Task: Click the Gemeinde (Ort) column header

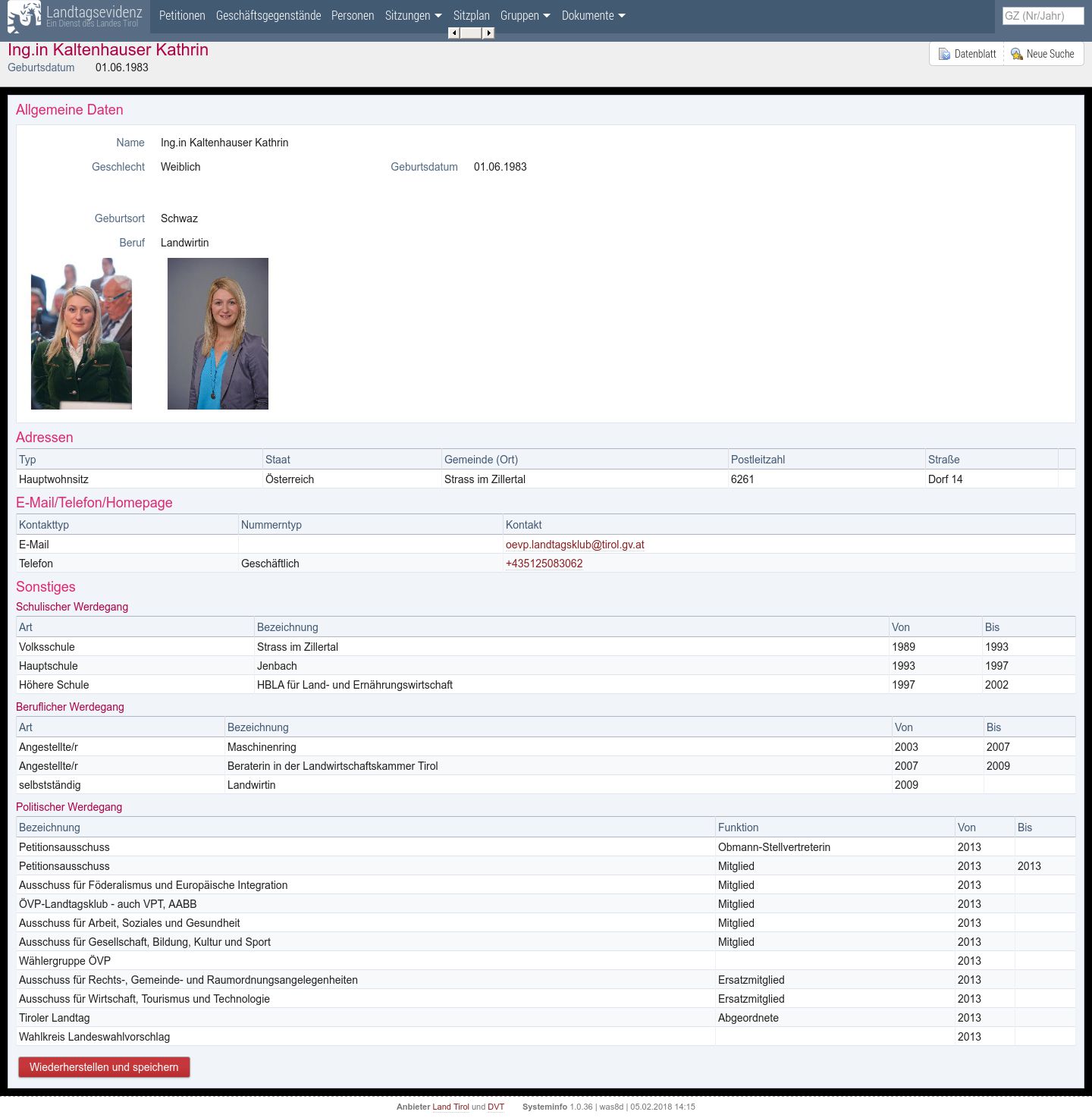Action: point(584,460)
